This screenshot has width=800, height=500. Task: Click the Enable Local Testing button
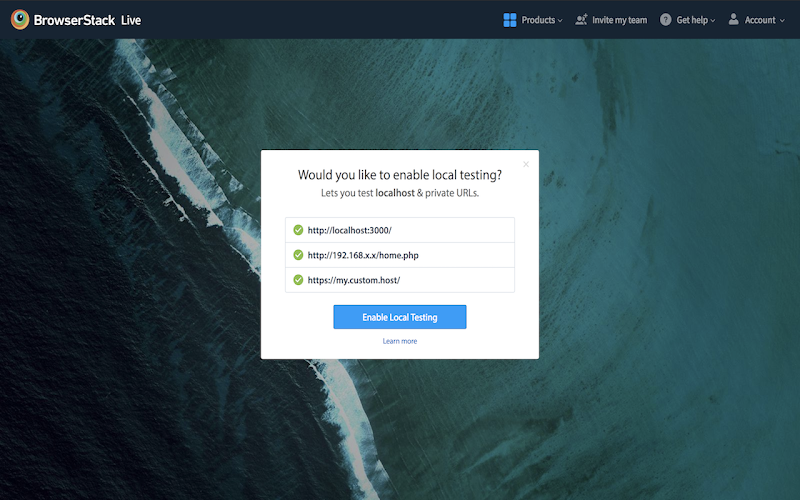click(x=399, y=317)
